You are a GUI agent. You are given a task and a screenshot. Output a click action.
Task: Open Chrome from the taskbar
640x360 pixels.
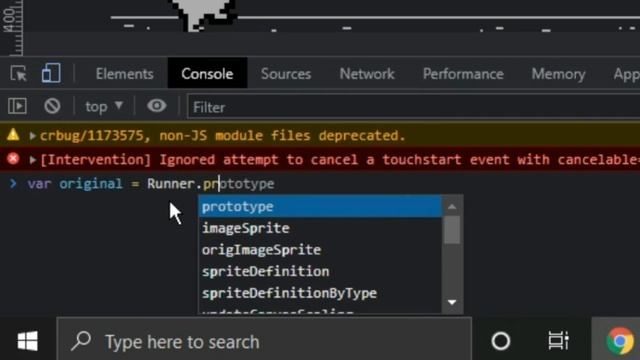(x=620, y=340)
